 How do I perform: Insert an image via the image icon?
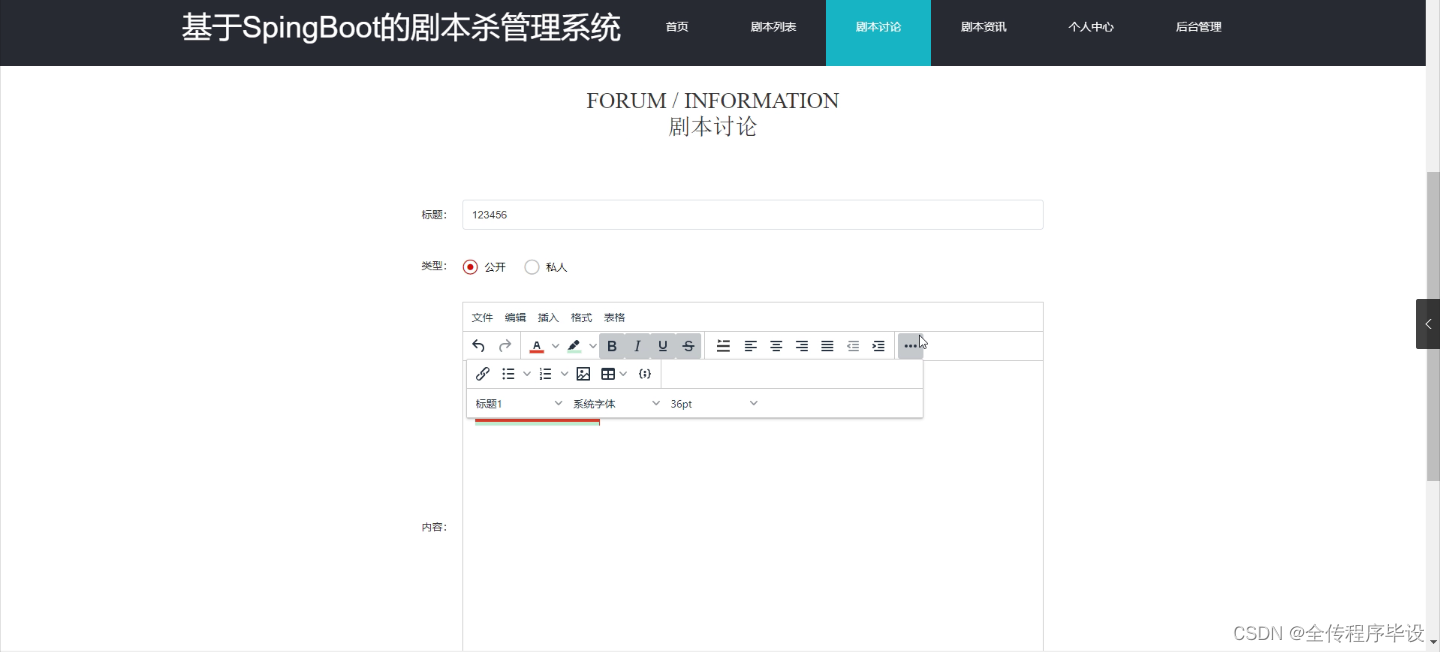tap(583, 373)
